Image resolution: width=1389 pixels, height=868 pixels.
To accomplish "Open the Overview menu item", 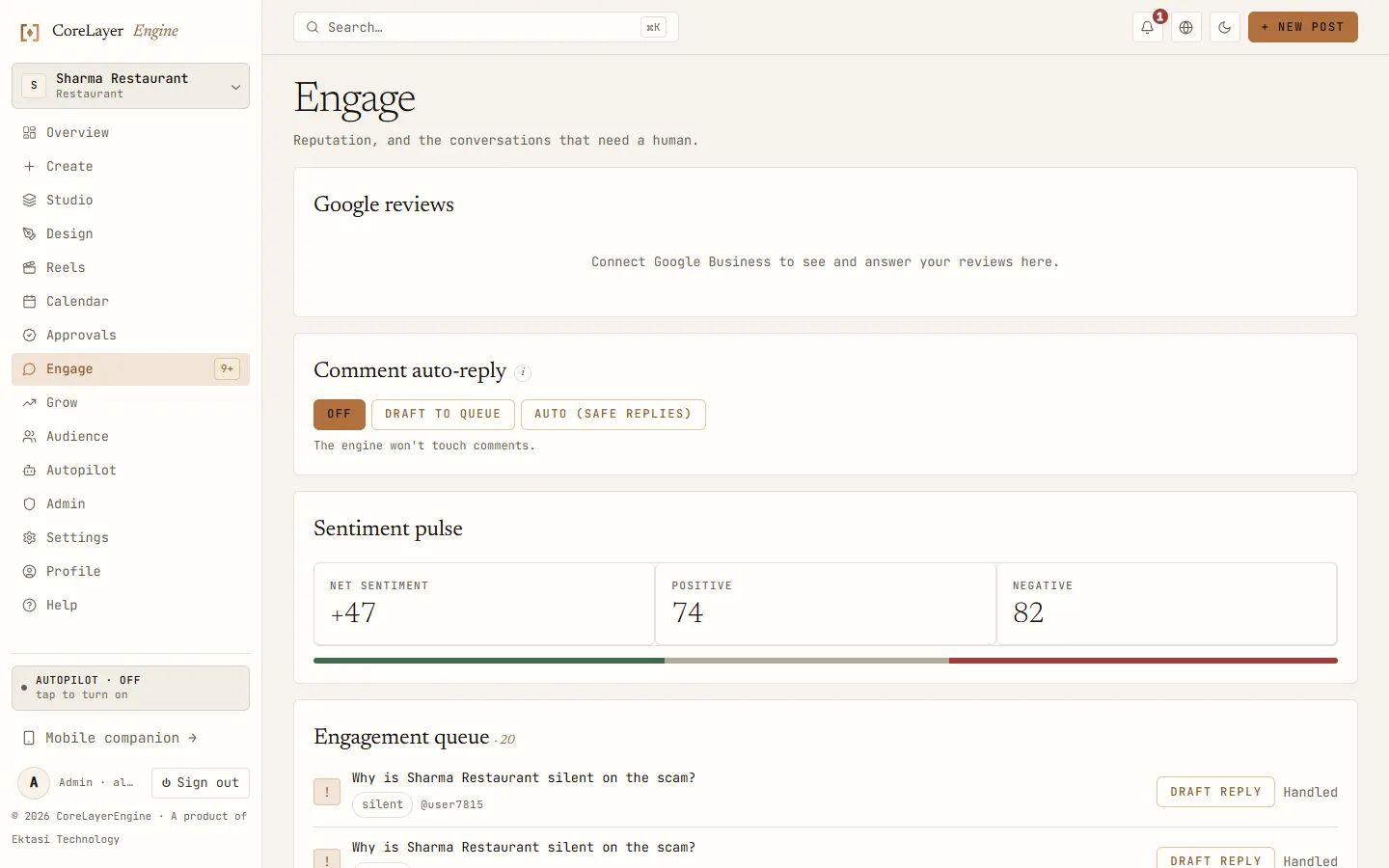I will (x=130, y=133).
